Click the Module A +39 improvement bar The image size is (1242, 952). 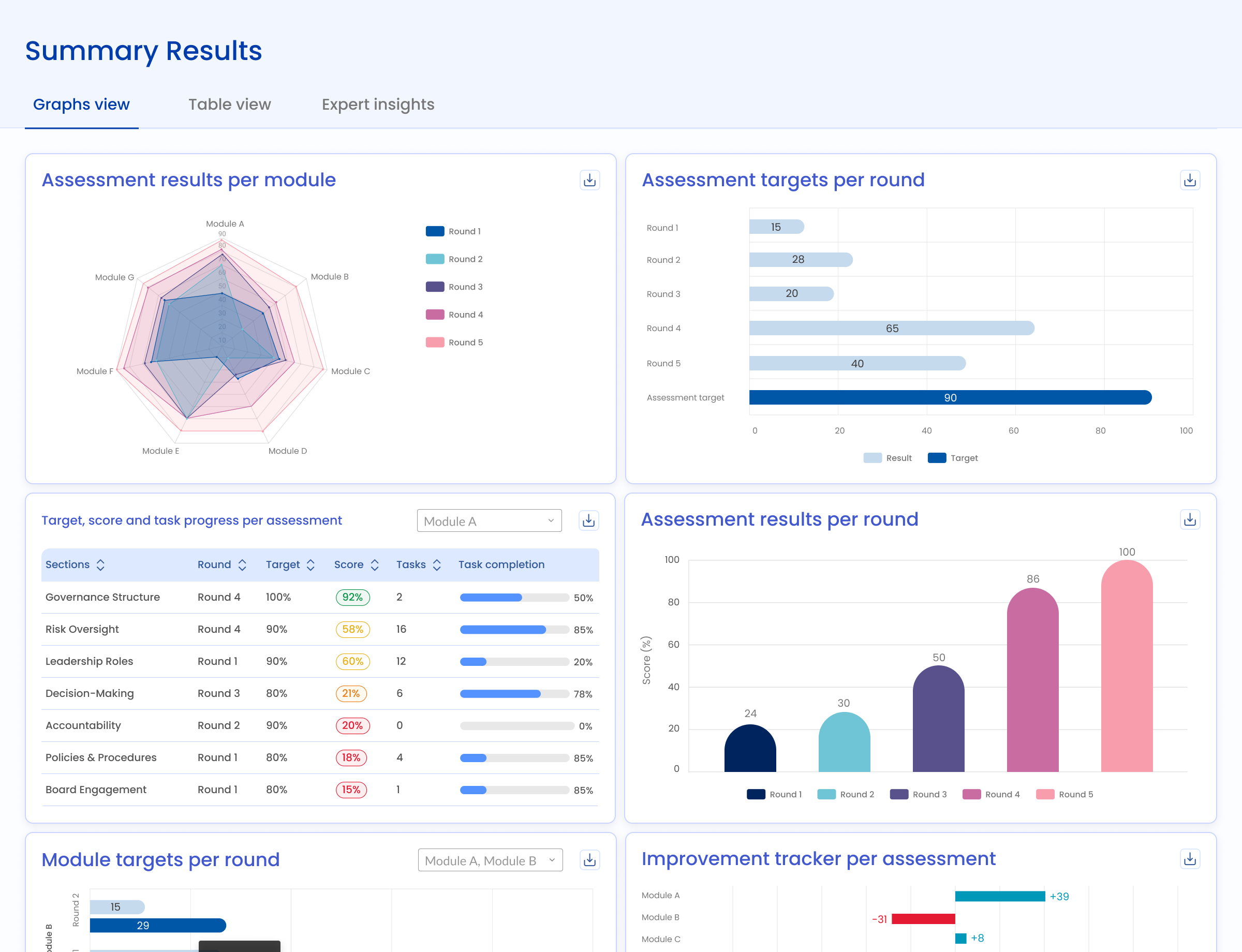click(x=1000, y=896)
